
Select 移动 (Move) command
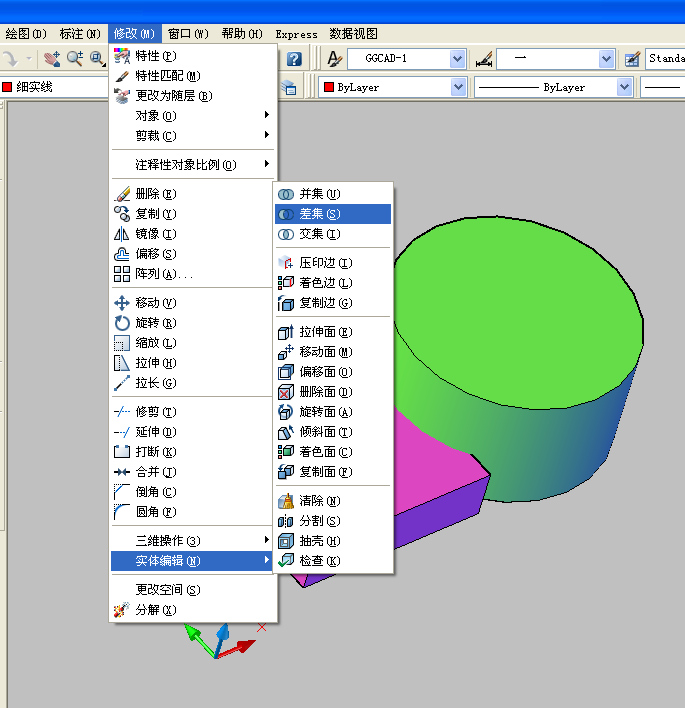[x=193, y=303]
